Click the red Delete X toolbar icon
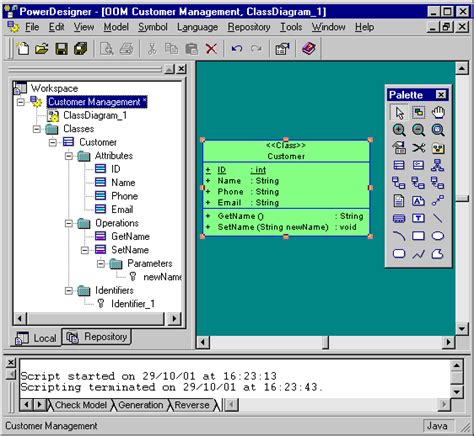The height and width of the screenshot is (436, 474). pos(211,49)
